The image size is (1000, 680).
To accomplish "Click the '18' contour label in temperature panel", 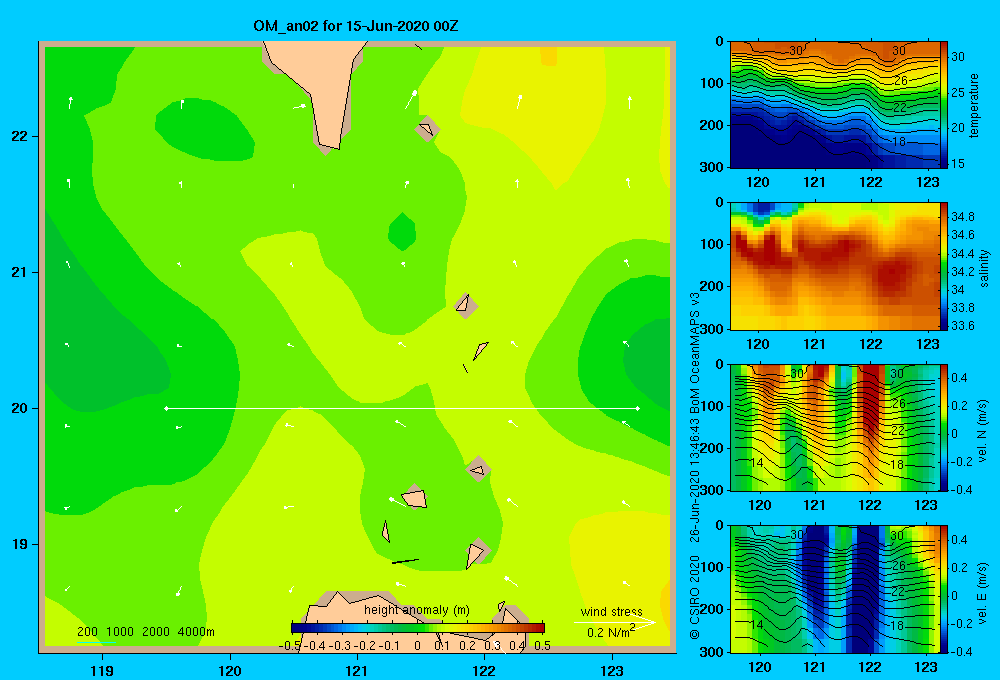I will coord(899,142).
